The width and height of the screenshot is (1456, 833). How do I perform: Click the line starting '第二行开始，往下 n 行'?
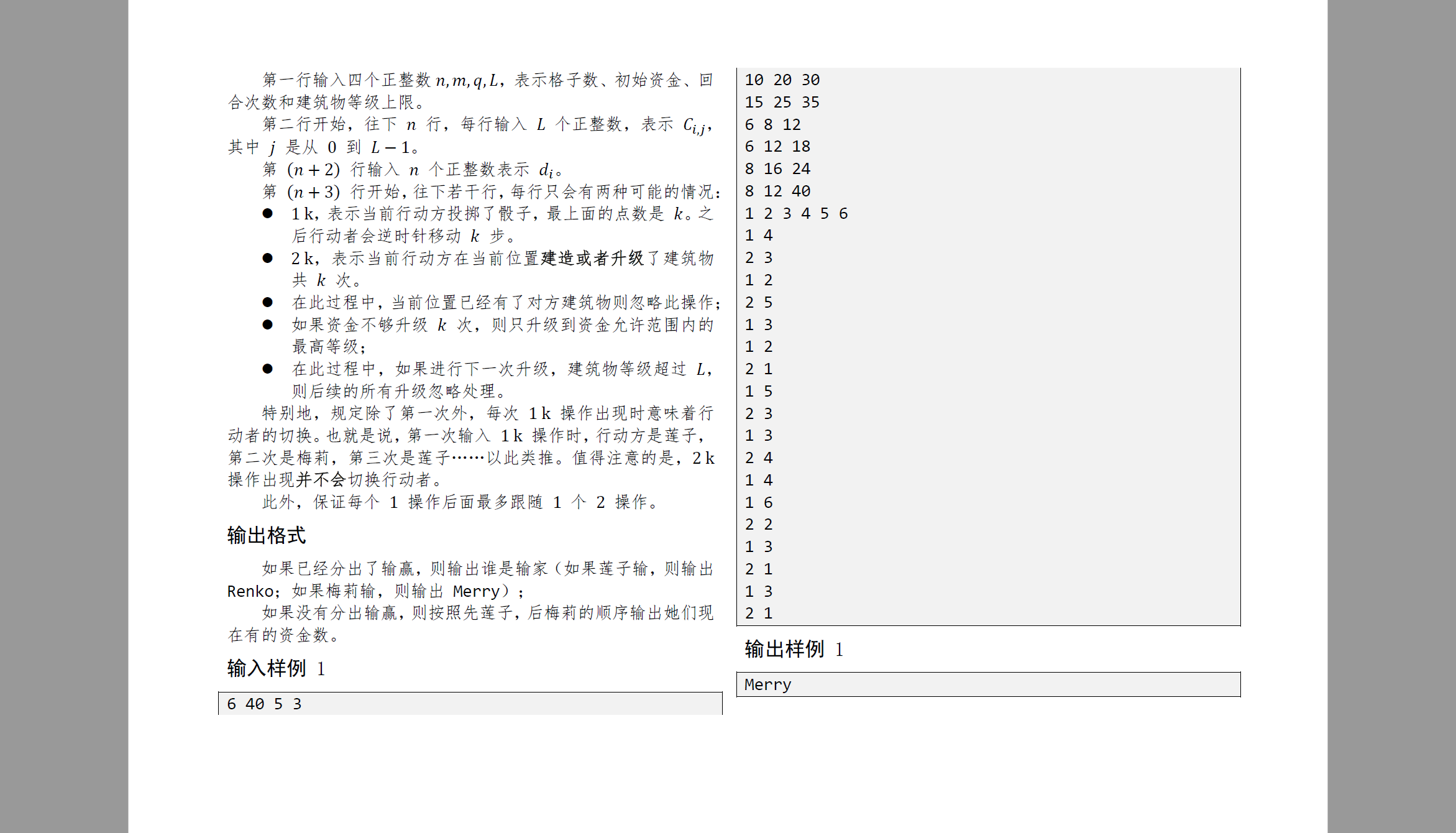(488, 125)
